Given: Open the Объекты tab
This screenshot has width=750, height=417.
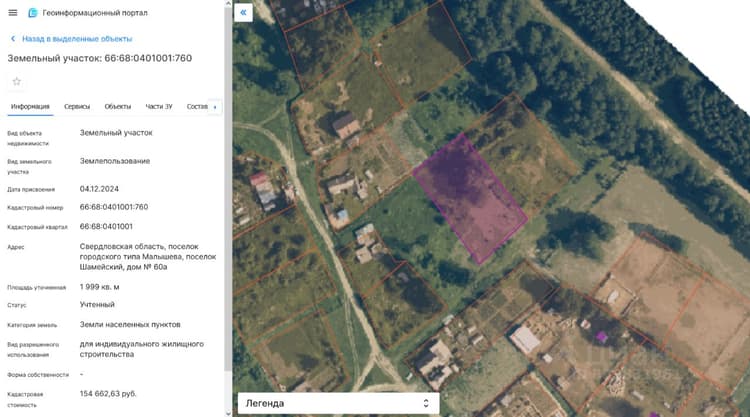Looking at the screenshot, I should pyautogui.click(x=118, y=106).
